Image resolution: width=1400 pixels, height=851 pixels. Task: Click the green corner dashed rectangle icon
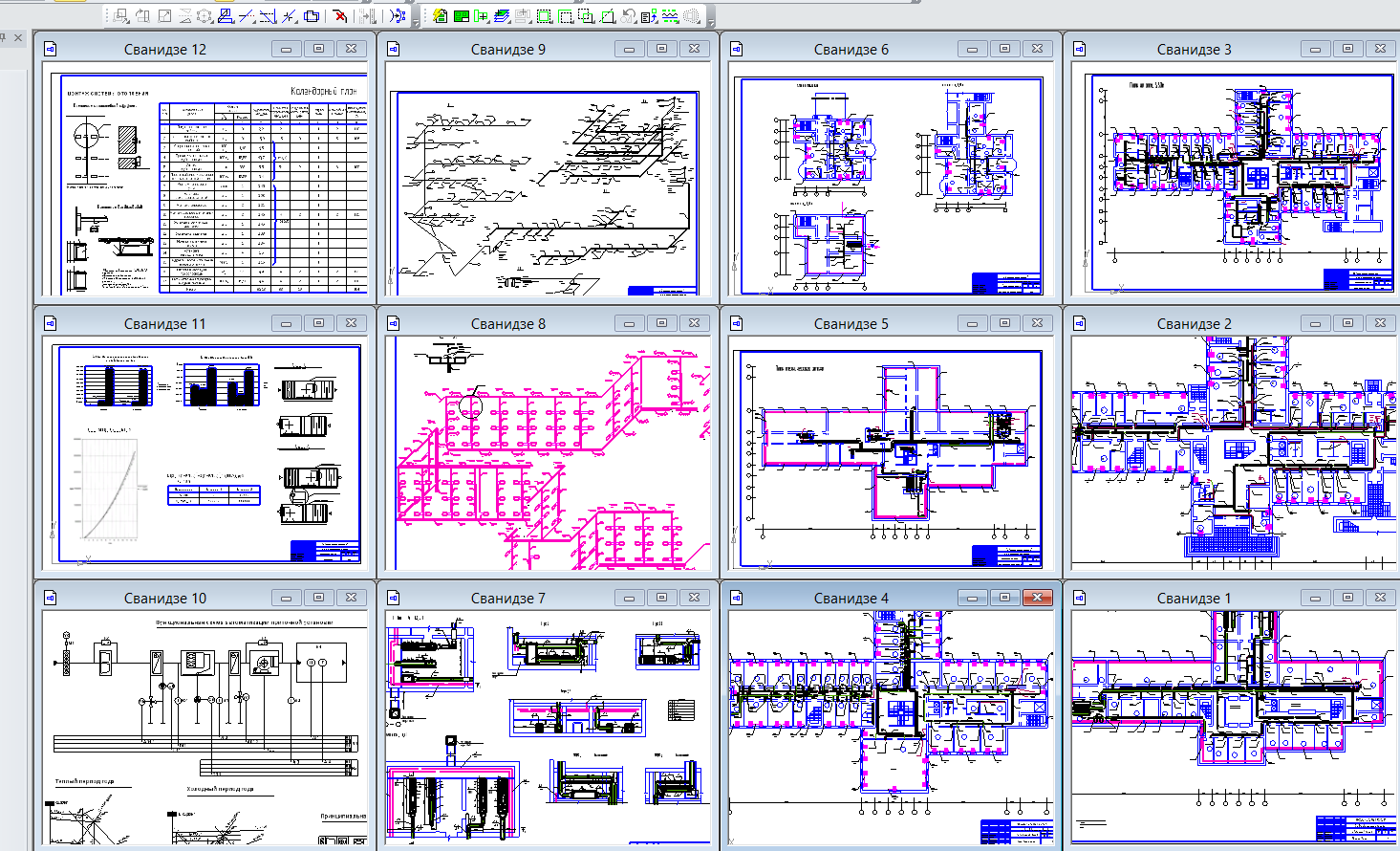coord(565,16)
